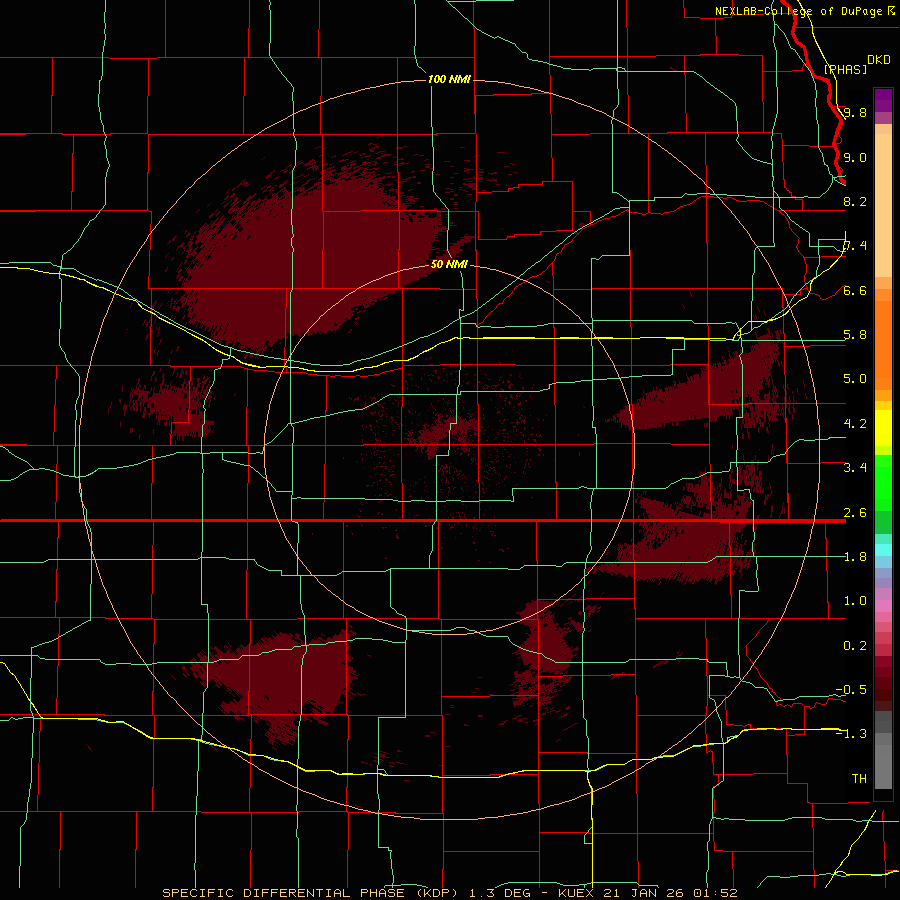This screenshot has height=900, width=900.
Task: Click the 5.8 value on the color scale
Action: pos(855,335)
